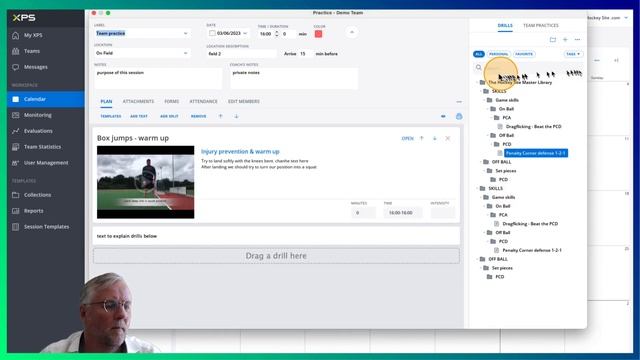
Task: Open Reports in the sidebar
Action: coord(33,211)
